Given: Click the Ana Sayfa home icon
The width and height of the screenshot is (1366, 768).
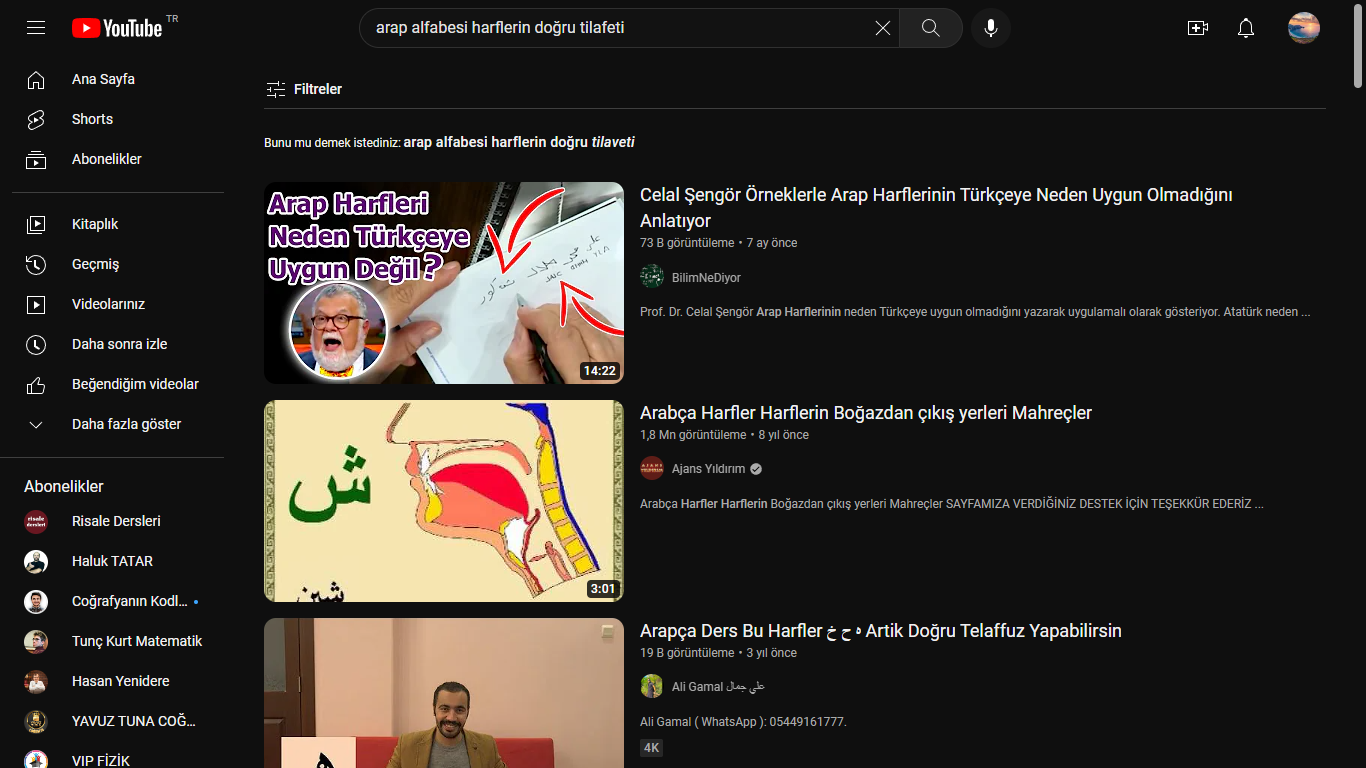Looking at the screenshot, I should pyautogui.click(x=36, y=79).
